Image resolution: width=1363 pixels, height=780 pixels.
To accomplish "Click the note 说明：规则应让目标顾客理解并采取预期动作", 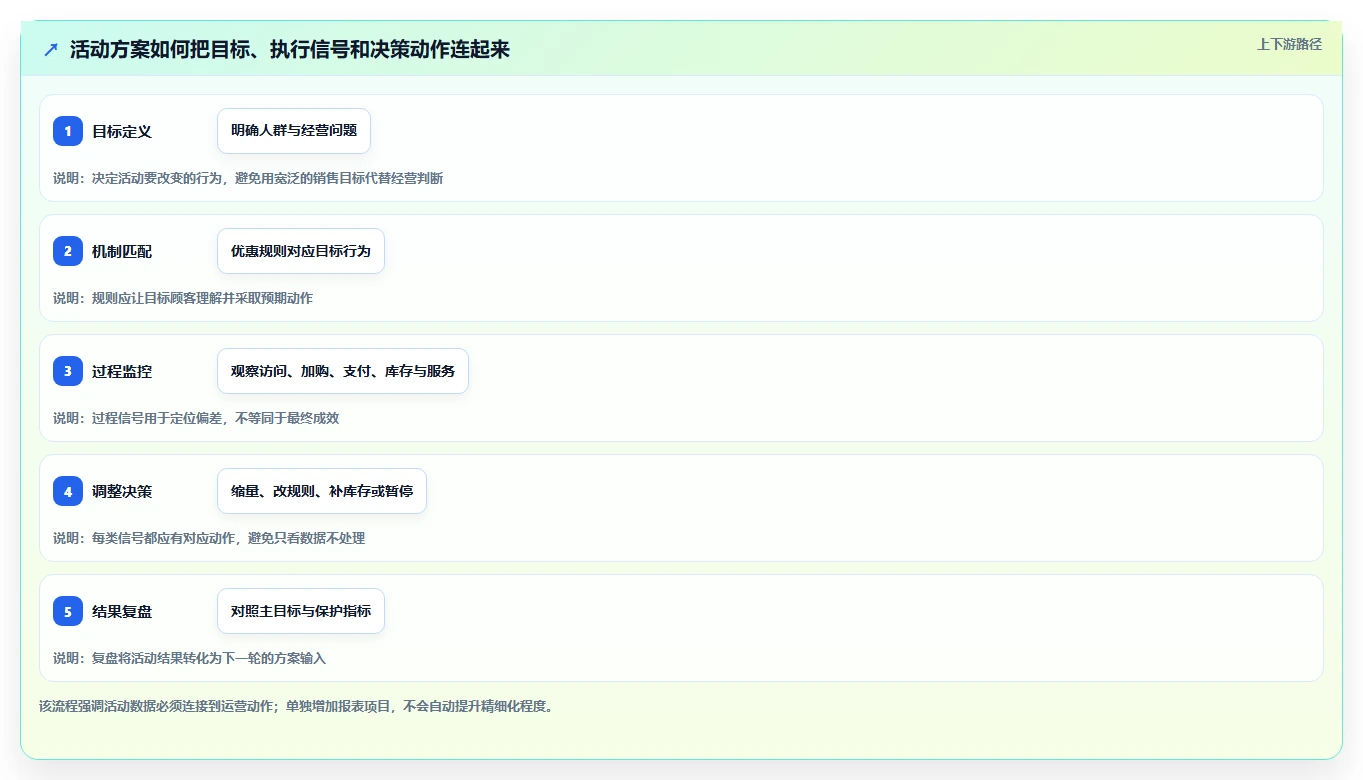I will pos(183,298).
